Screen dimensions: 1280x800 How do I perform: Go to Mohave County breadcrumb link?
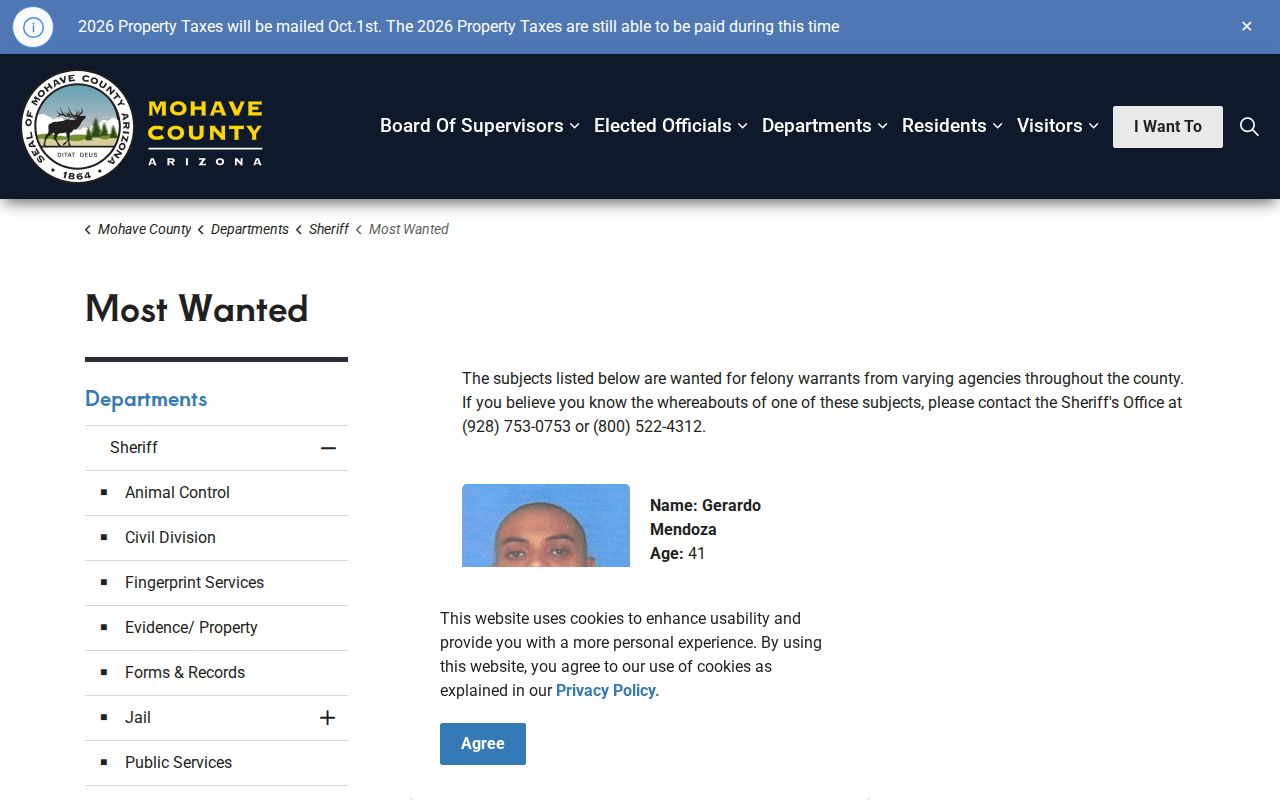point(144,229)
